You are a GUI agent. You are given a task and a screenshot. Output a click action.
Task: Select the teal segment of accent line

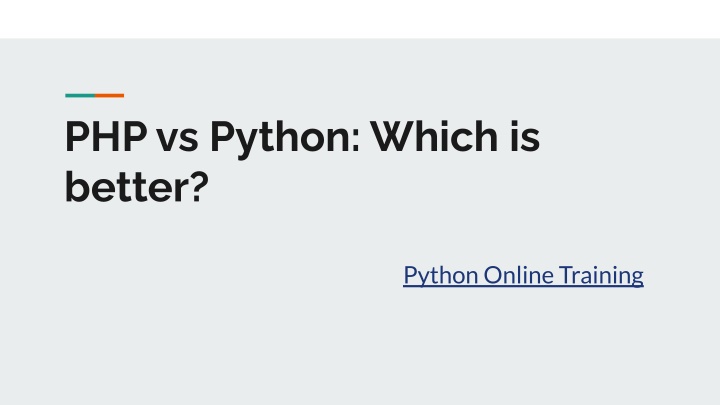coord(80,96)
